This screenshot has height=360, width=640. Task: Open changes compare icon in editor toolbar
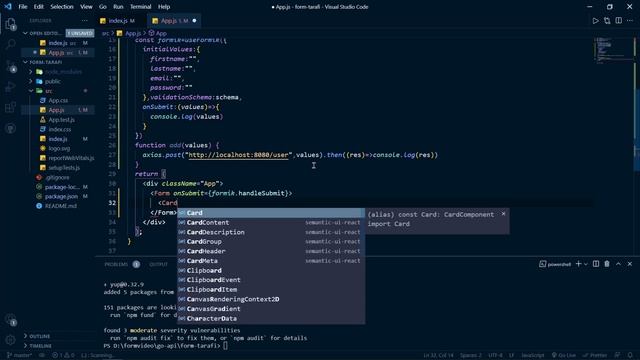pyautogui.click(x=607, y=21)
